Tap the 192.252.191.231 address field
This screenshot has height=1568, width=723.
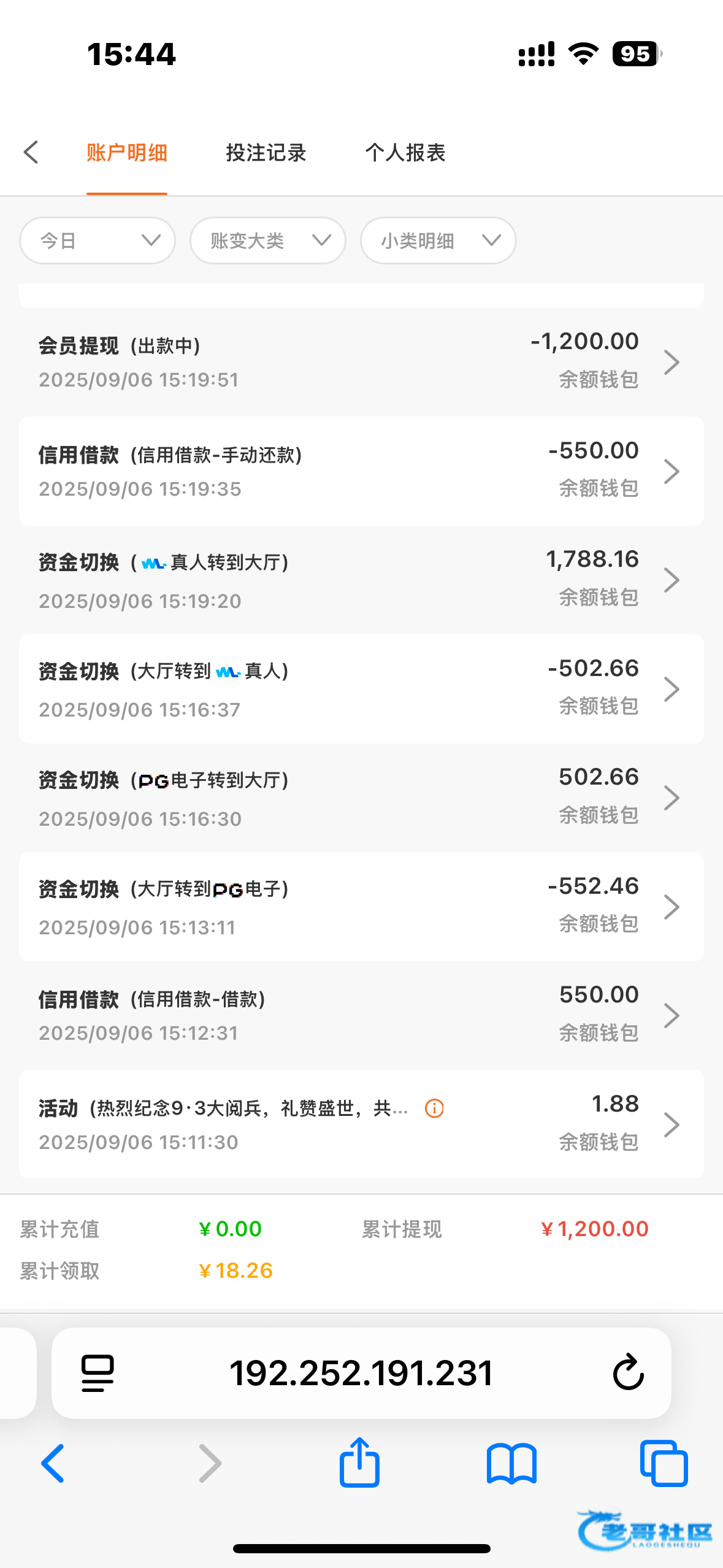(361, 1373)
